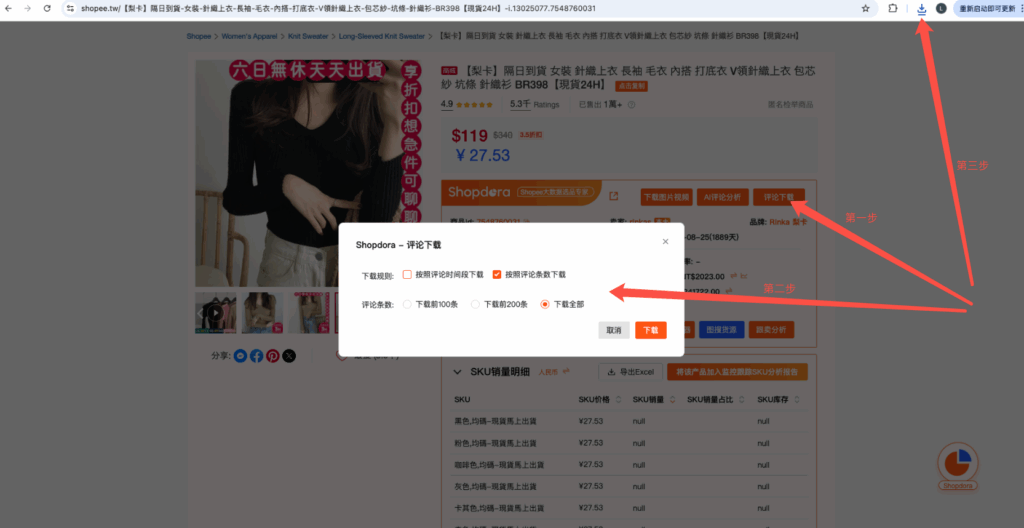Choose the 下载全部 radio option
The width and height of the screenshot is (1024, 528).
coord(545,304)
